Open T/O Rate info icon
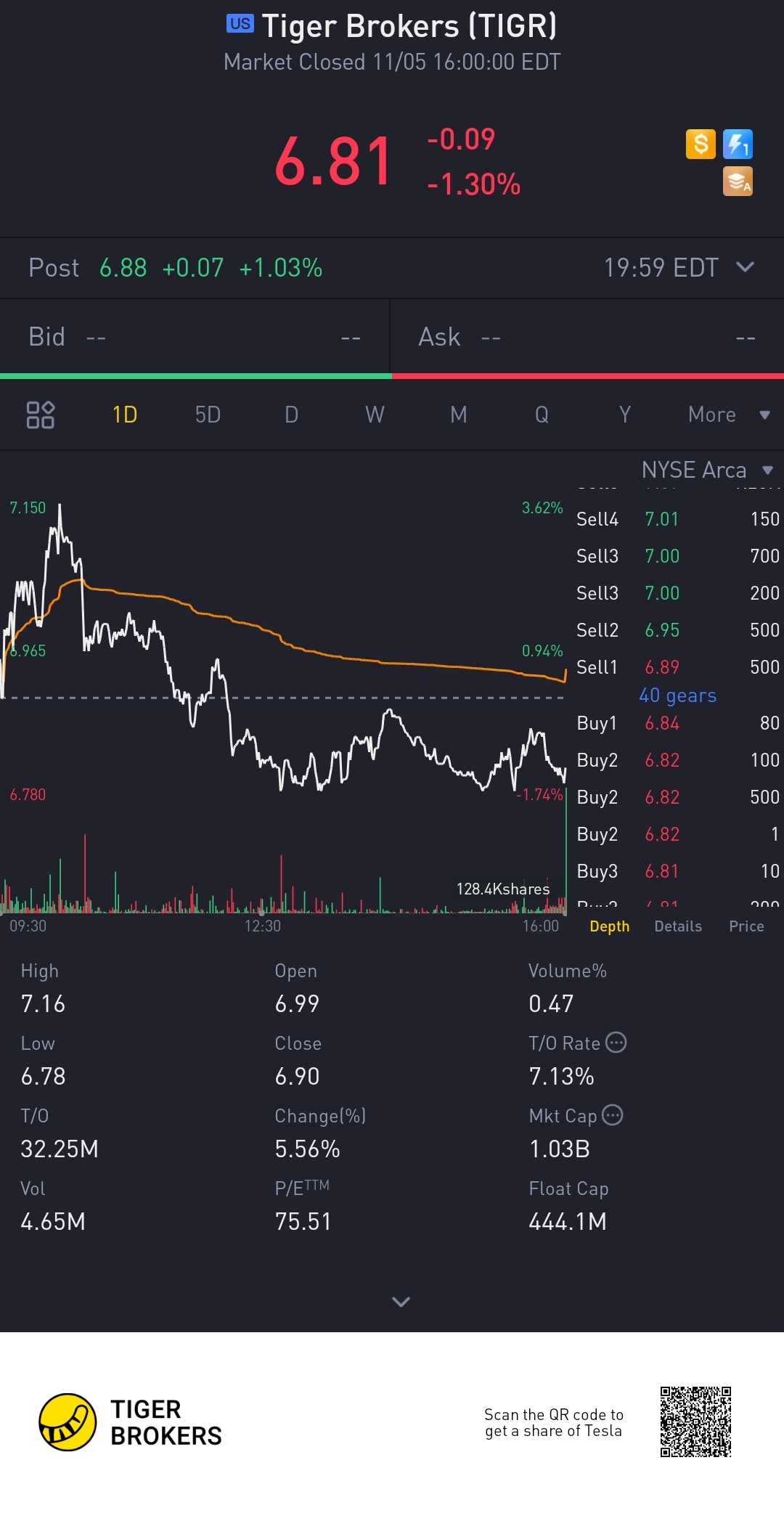The image size is (784, 1513). [x=616, y=1043]
